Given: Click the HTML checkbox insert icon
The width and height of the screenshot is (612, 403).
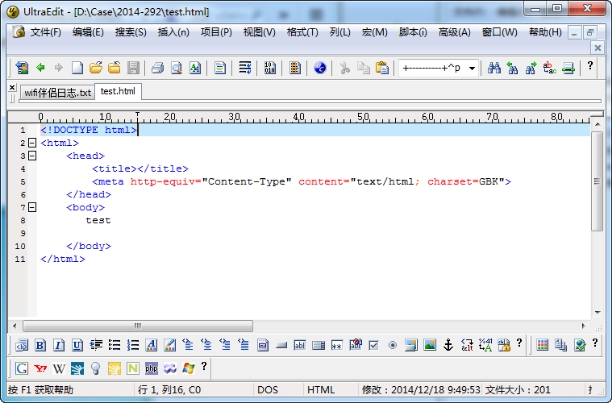Looking at the screenshot, I should tap(374, 345).
